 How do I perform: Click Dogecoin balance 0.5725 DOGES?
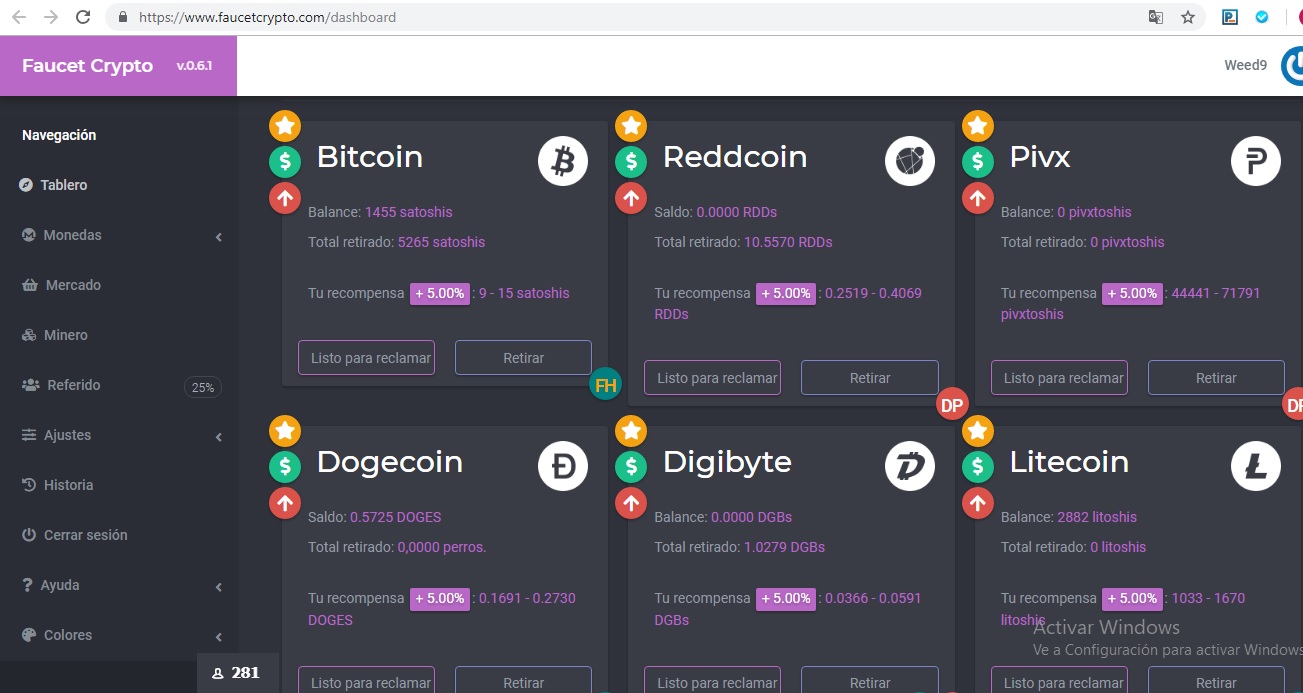pyautogui.click(x=395, y=517)
